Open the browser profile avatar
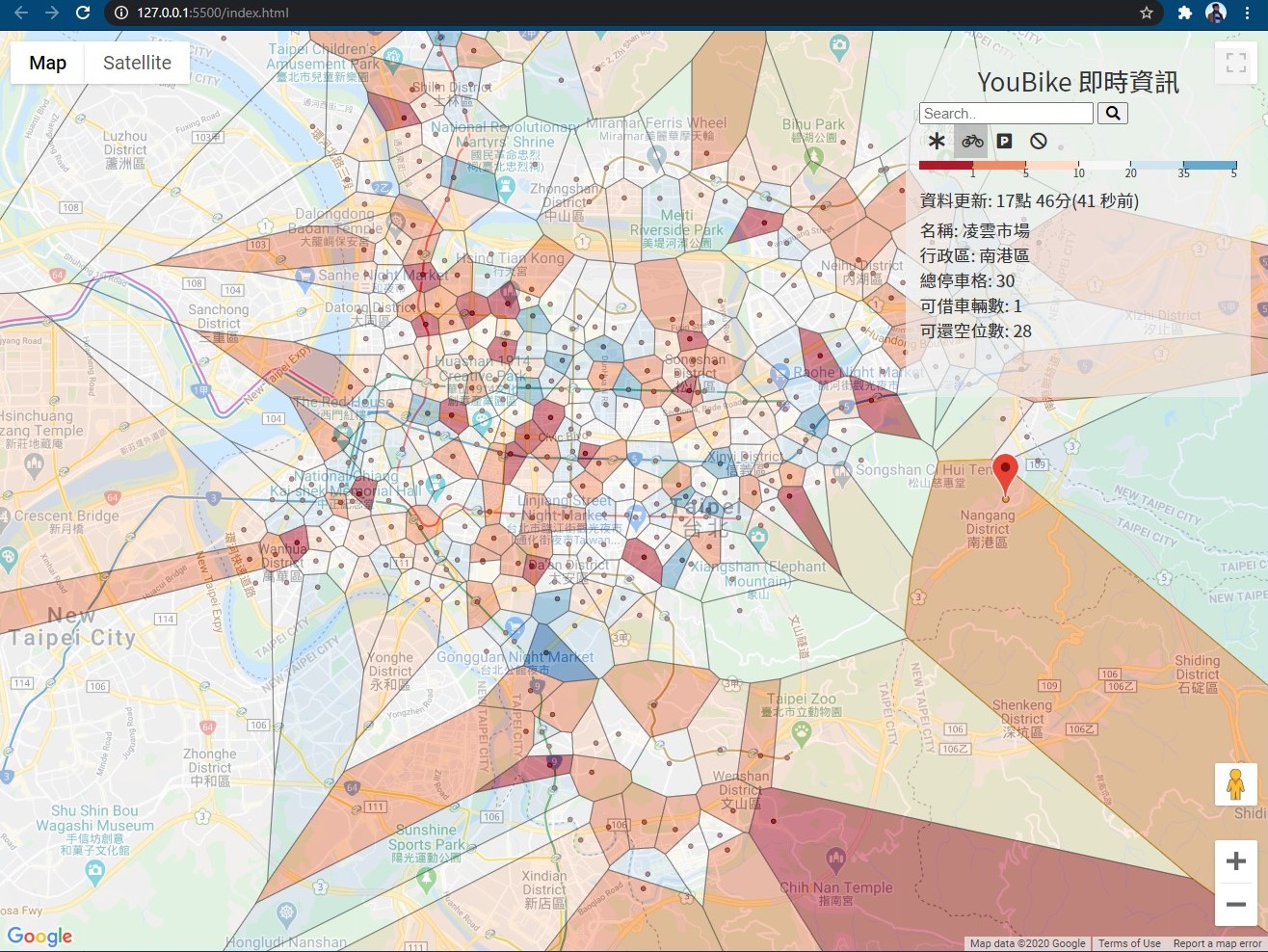 click(1216, 13)
